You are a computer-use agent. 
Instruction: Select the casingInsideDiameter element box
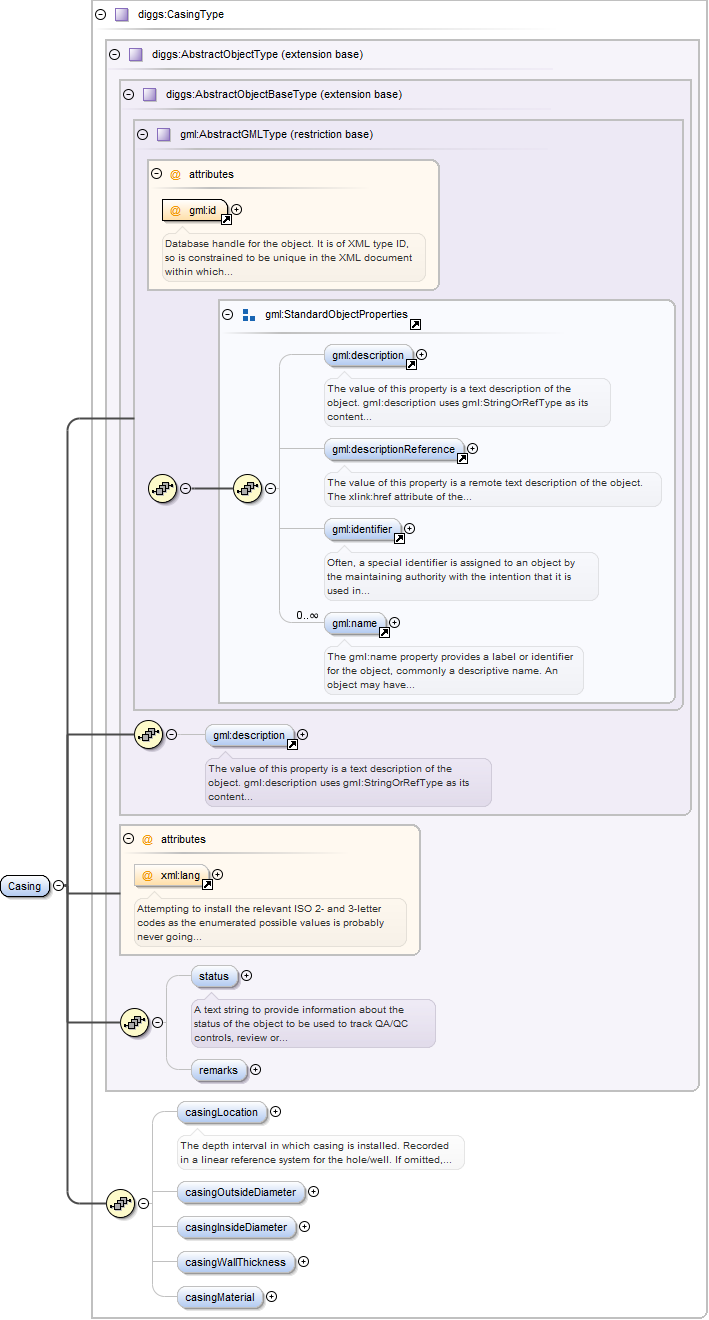(236, 1227)
